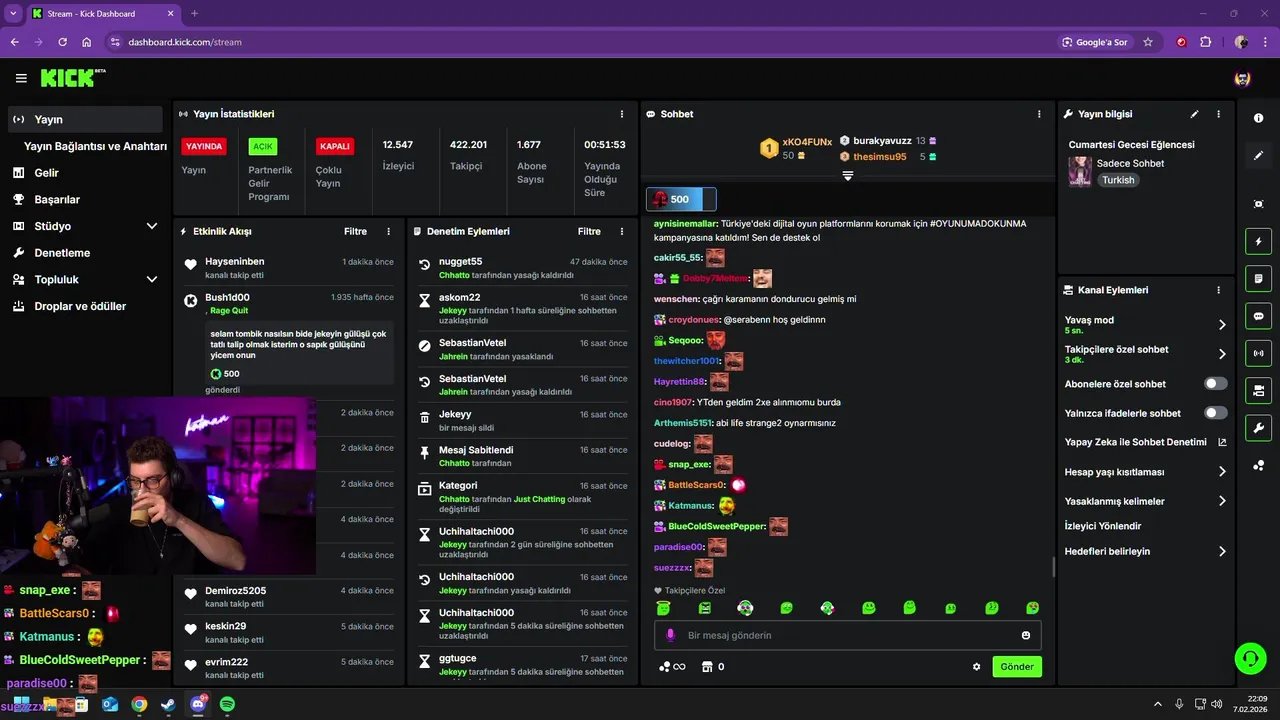The height and width of the screenshot is (720, 1280).
Task: Toggle the chat bubble panel icon in right rail
Action: click(1258, 316)
